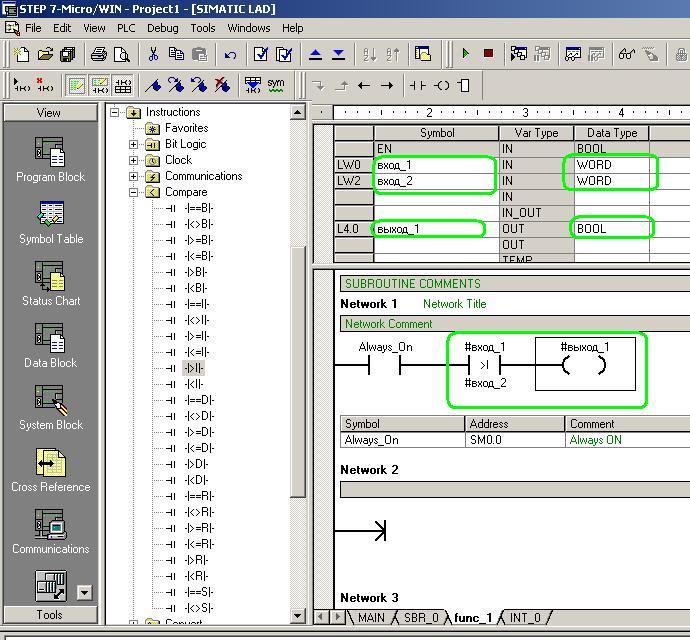
Task: Toggle the symbol information table view button
Action: point(123,85)
